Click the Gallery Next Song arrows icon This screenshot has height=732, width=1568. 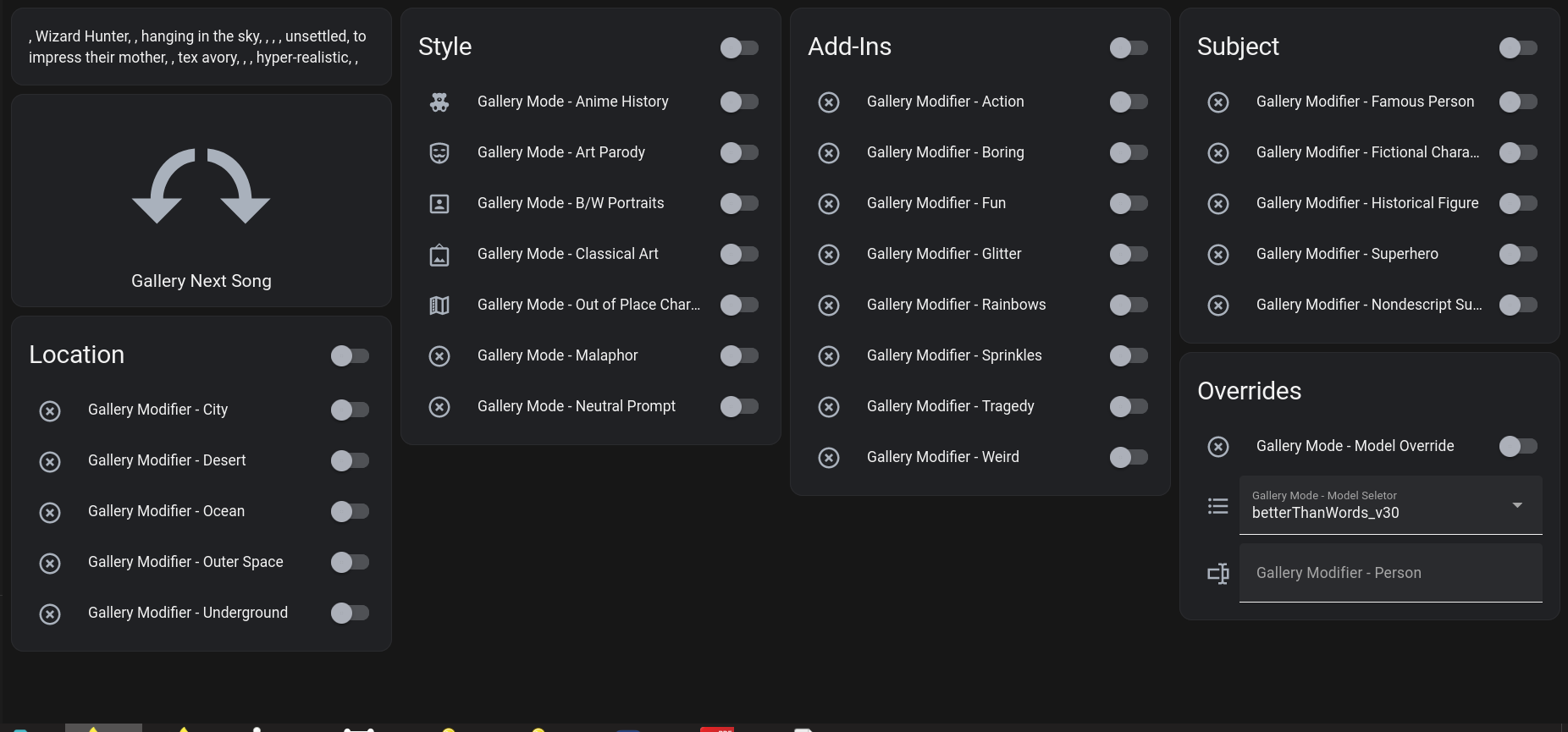(201, 186)
